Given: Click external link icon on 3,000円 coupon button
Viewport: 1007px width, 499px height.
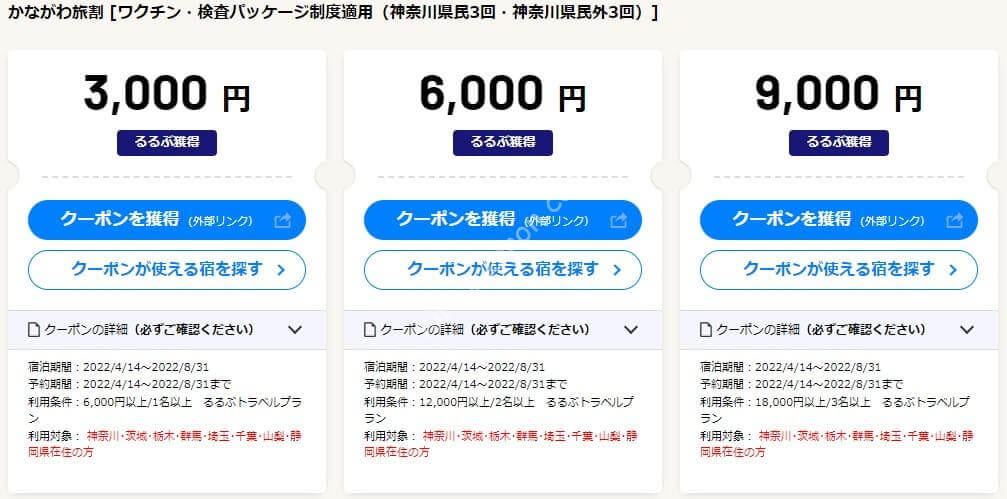Looking at the screenshot, I should (283, 221).
